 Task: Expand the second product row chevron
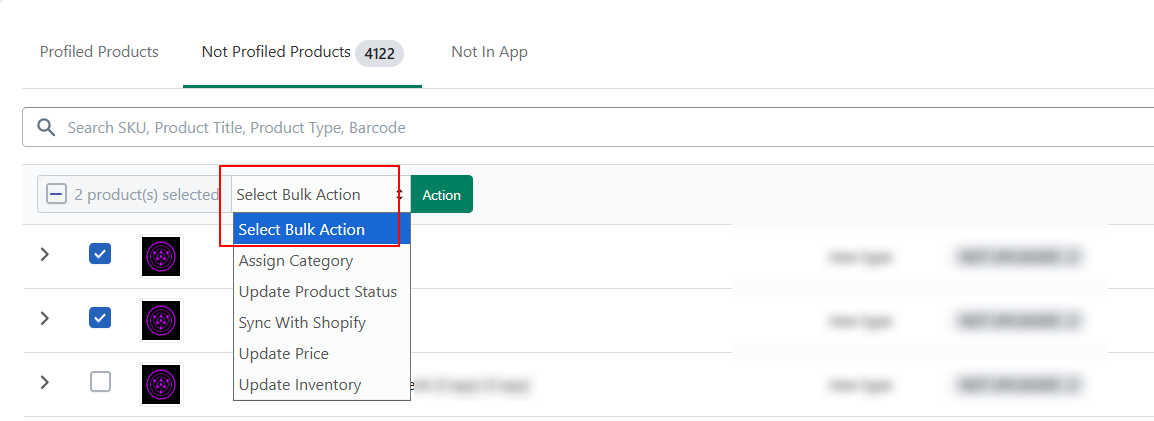45,318
